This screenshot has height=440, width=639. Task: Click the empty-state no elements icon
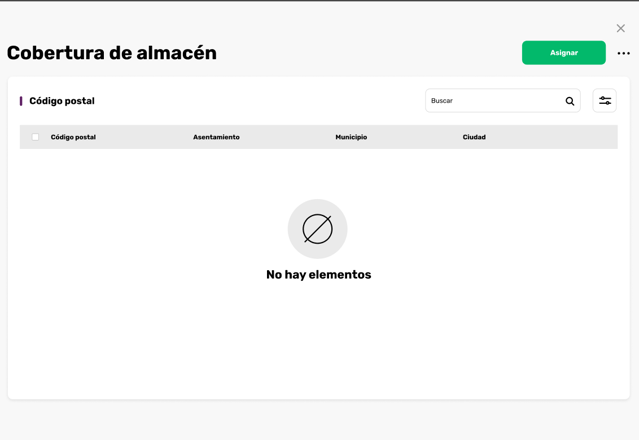pos(317,229)
